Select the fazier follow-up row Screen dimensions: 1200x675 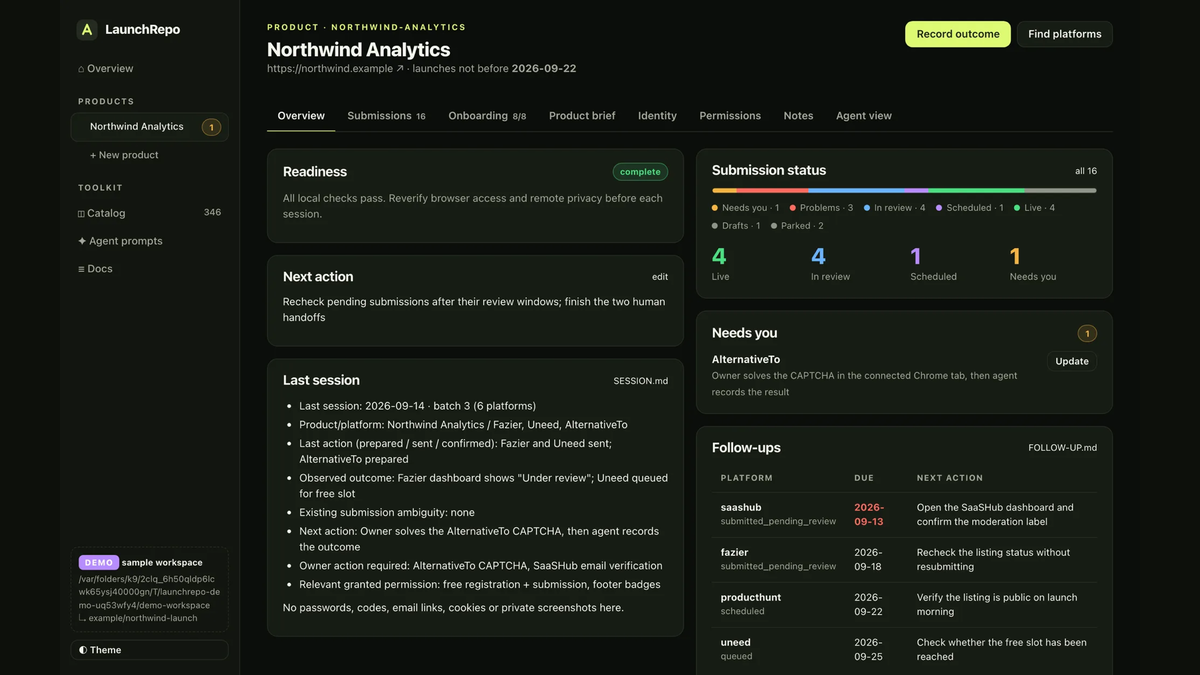904,560
